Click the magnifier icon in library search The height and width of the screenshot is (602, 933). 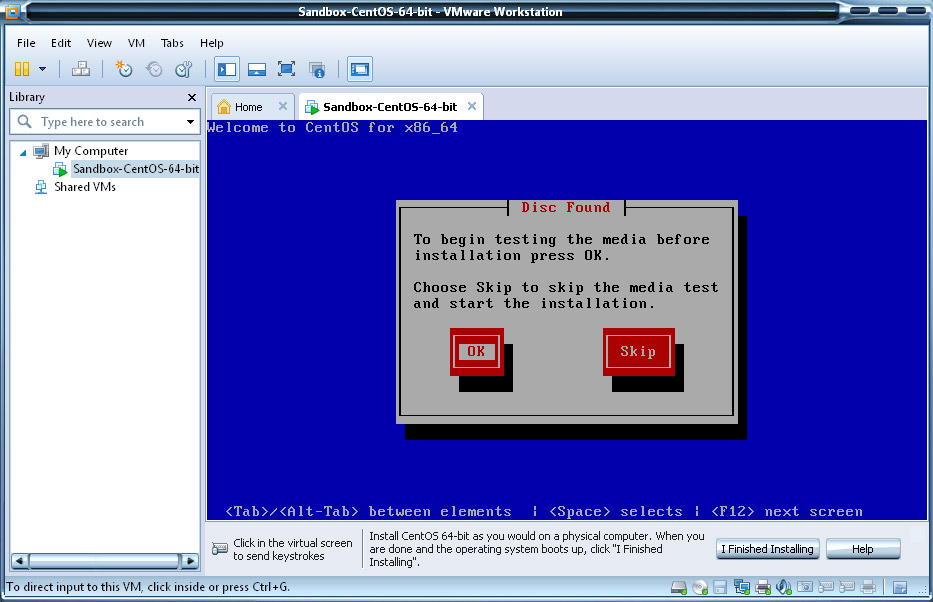point(24,121)
